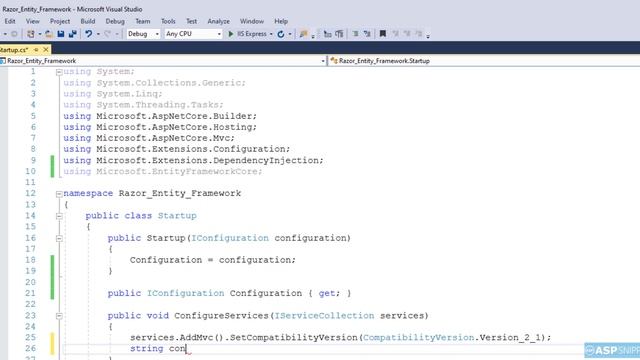Click CompatibilityVersion type on line 25
The height and width of the screenshot is (360, 640).
[x=419, y=338]
